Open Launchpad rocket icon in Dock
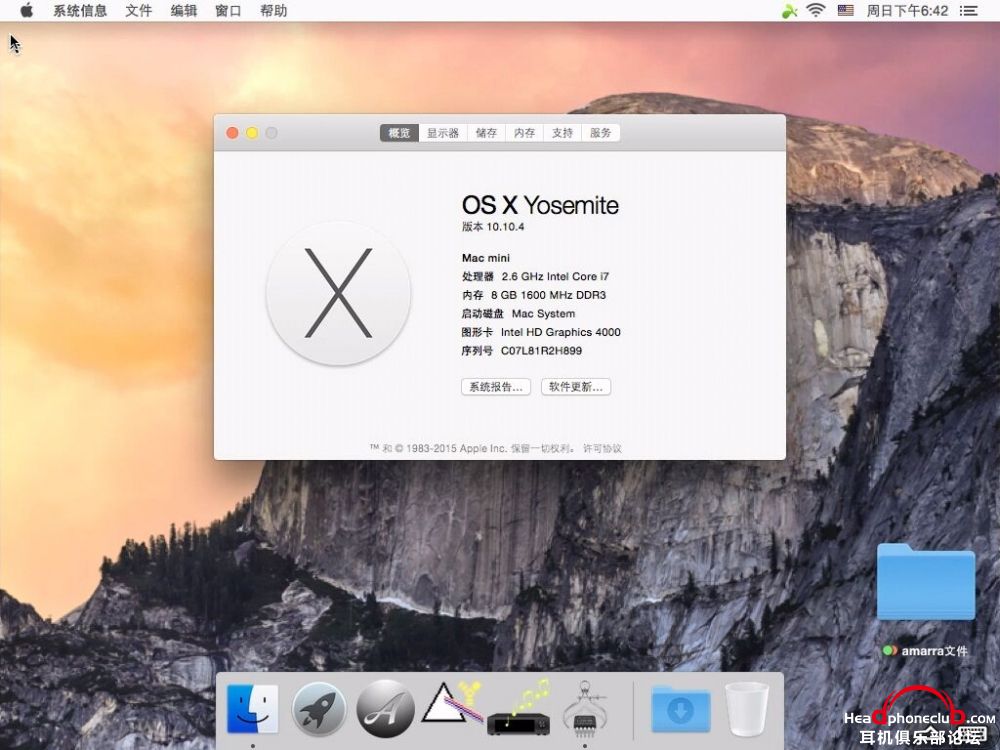This screenshot has height=750, width=1000. 319,709
